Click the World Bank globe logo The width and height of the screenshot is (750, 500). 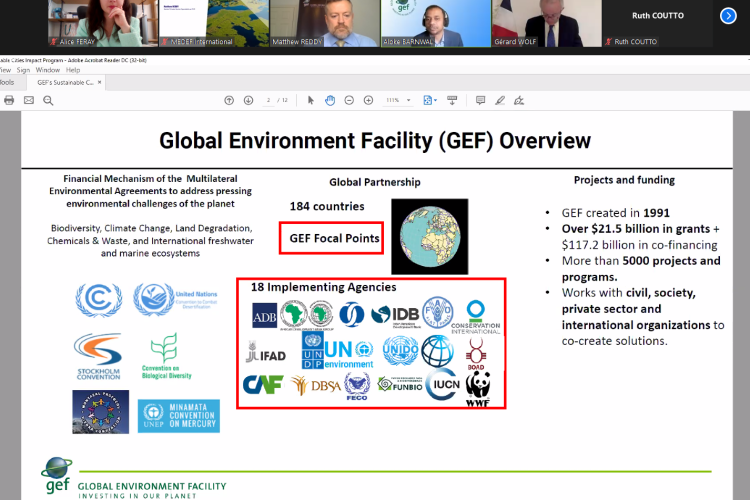point(437,351)
